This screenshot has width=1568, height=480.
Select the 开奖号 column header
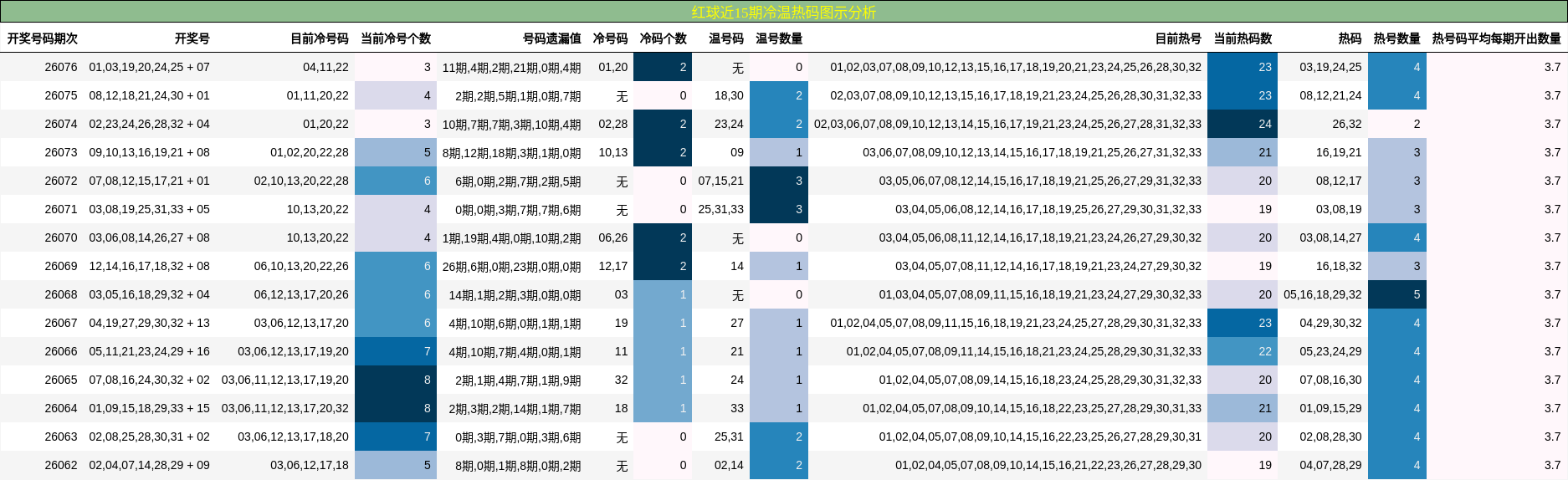(x=192, y=38)
